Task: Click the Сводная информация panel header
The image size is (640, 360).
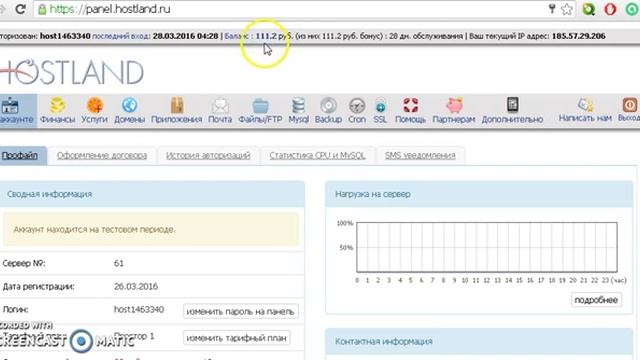Action: click(152, 194)
